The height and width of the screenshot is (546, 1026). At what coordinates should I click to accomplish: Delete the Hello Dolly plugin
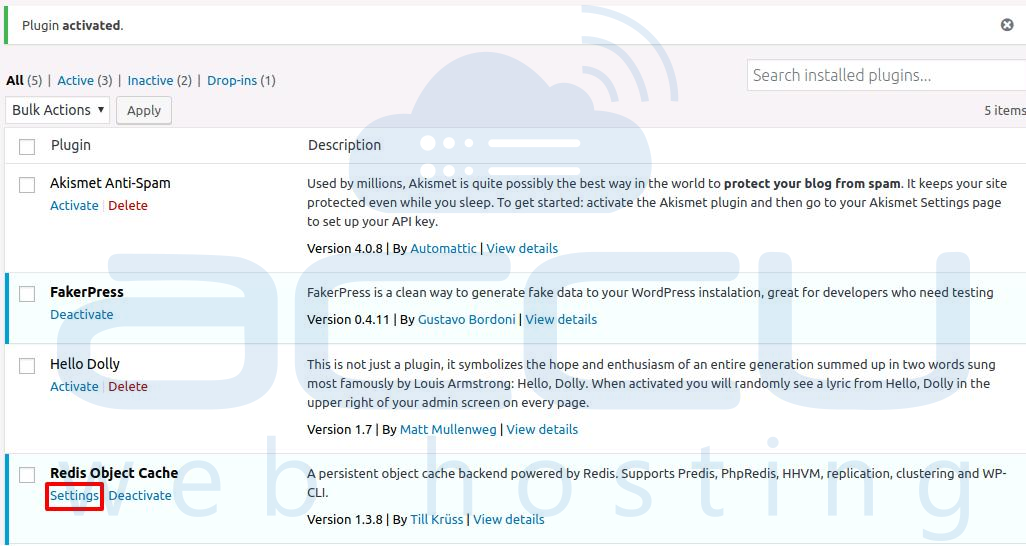128,387
